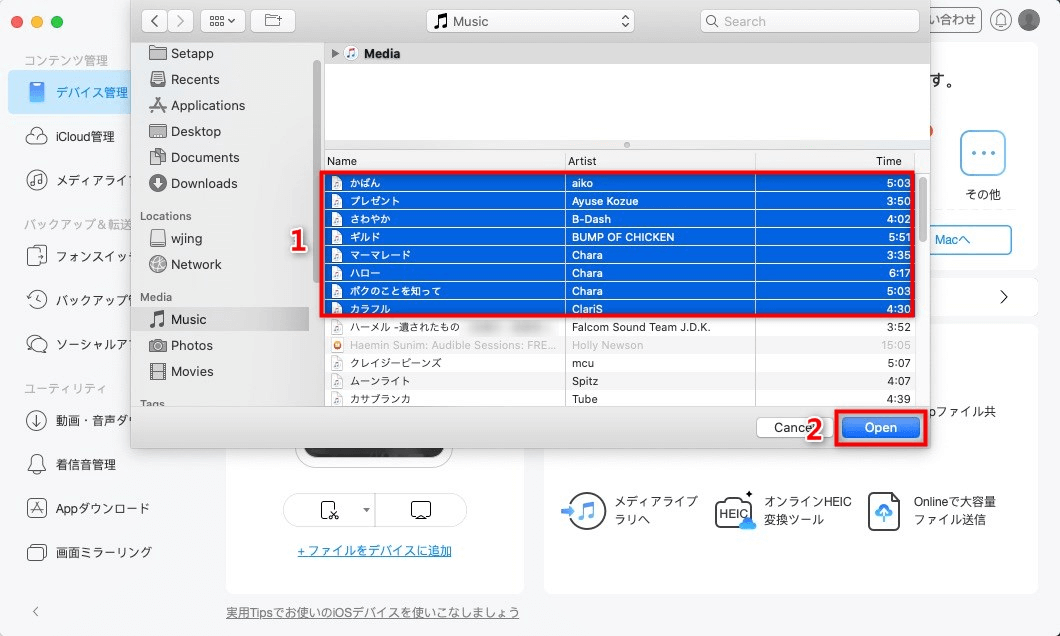The width and height of the screenshot is (1060, 636).
Task: Open the user account avatar
Action: point(1029,20)
